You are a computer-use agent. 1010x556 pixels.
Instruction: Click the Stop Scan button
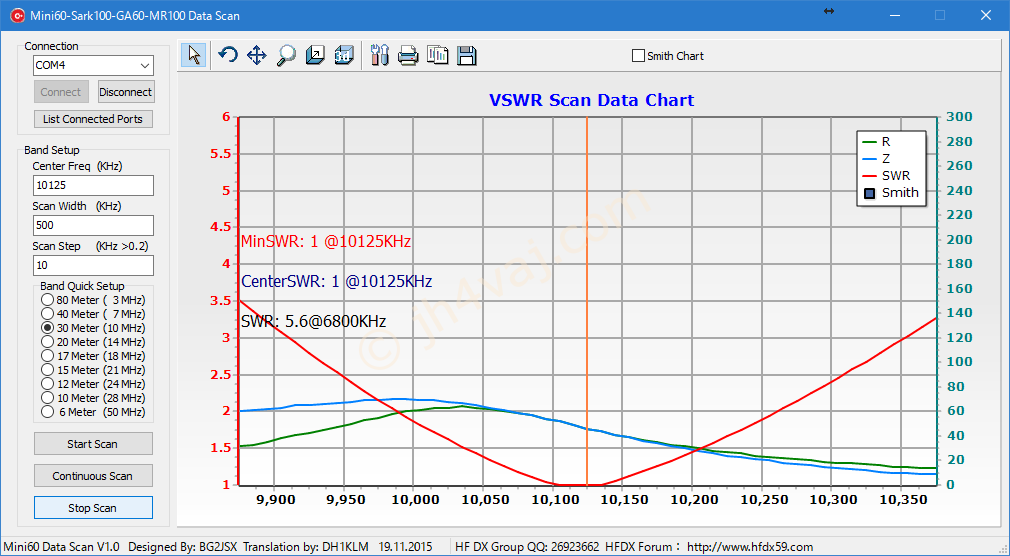(x=93, y=508)
